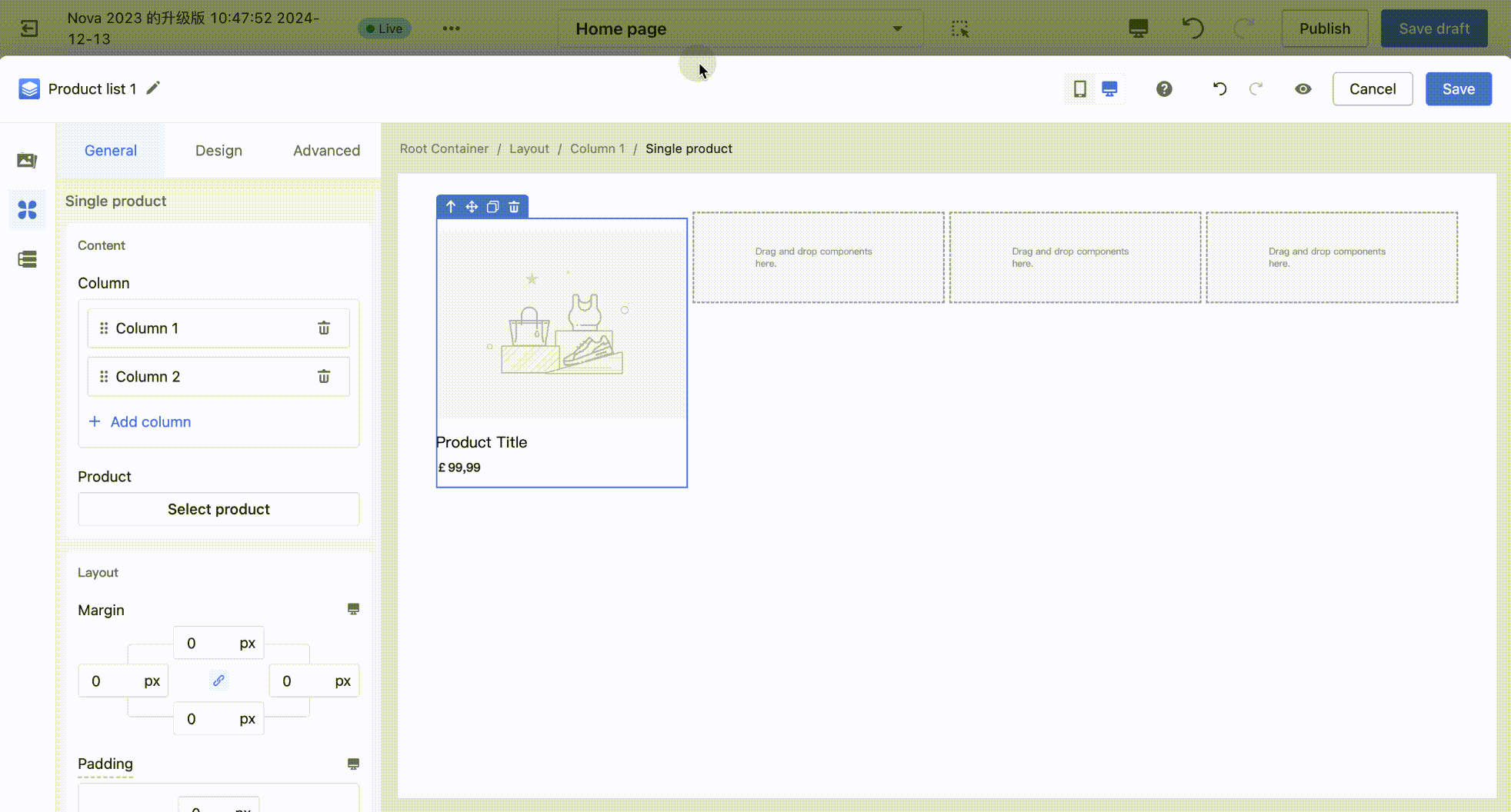
Task: Click the trash icon on the selected block toolbar
Action: coord(514,207)
